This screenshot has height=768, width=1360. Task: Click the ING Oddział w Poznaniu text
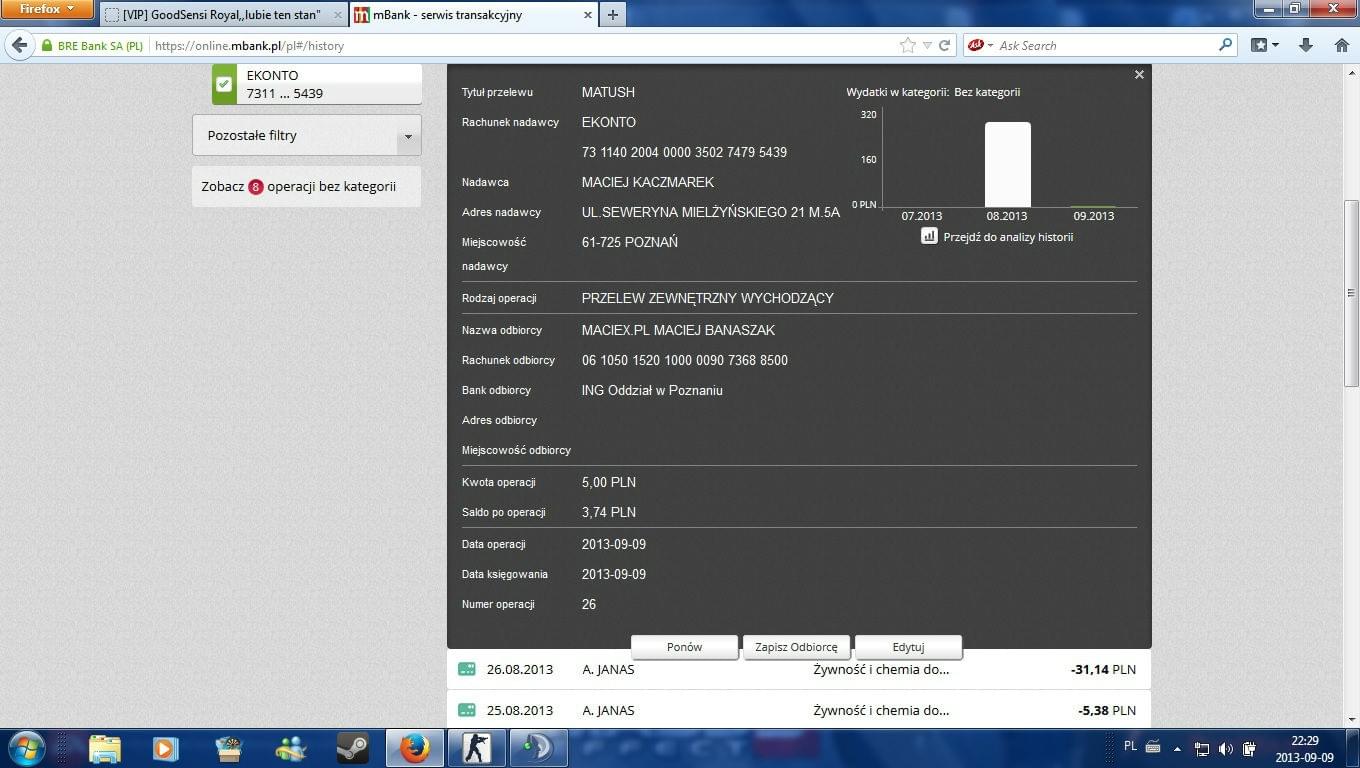tap(652, 390)
